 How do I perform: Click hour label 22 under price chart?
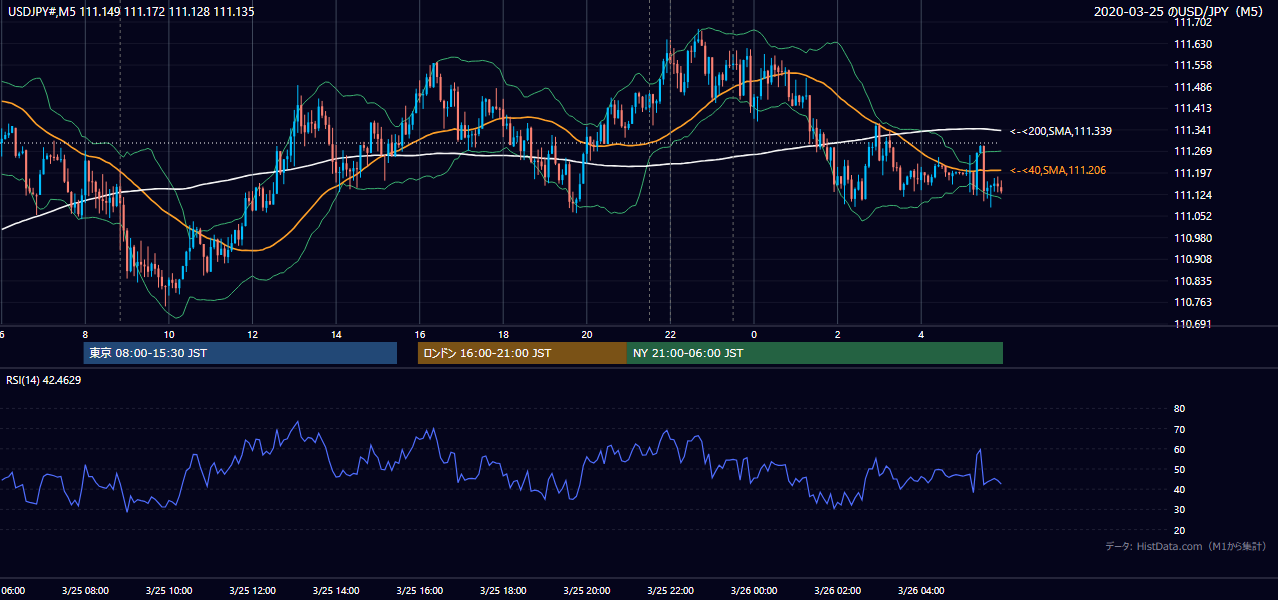pos(670,334)
